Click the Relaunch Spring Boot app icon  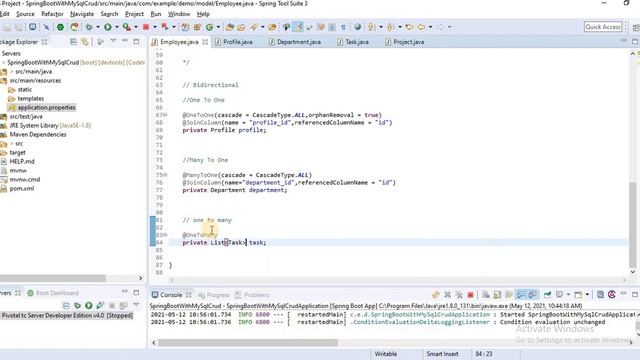tap(74, 27)
